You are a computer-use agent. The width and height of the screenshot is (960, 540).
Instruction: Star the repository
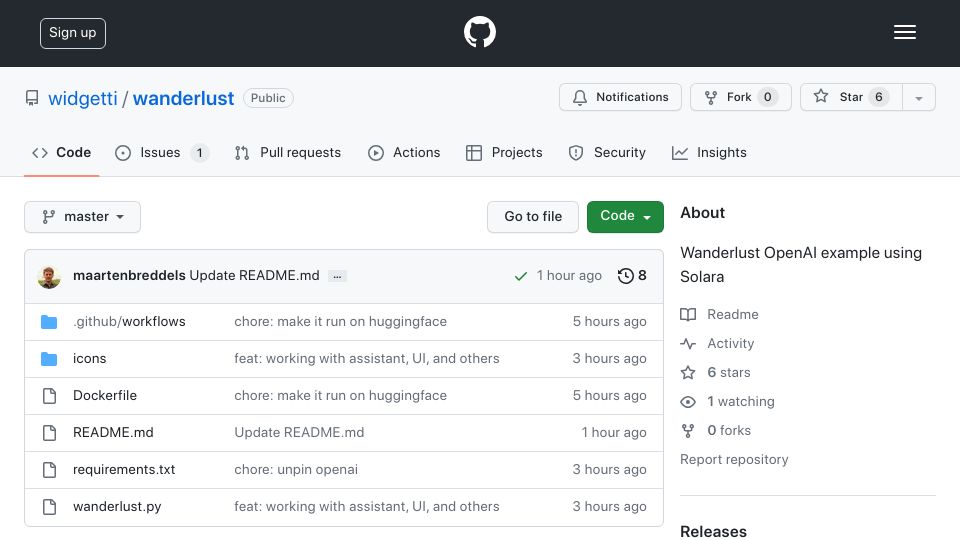pos(851,97)
